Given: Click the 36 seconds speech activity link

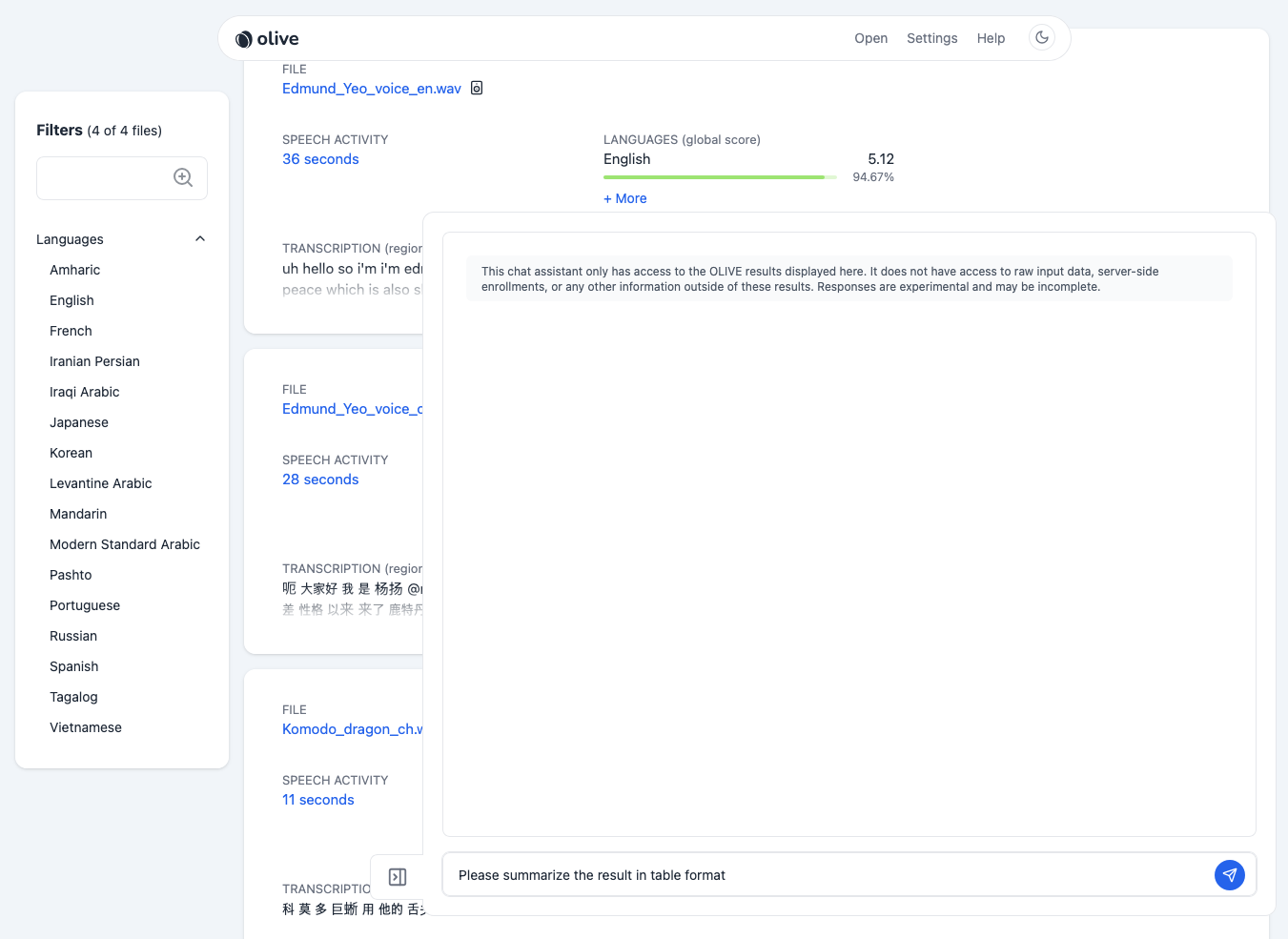Looking at the screenshot, I should [x=320, y=159].
